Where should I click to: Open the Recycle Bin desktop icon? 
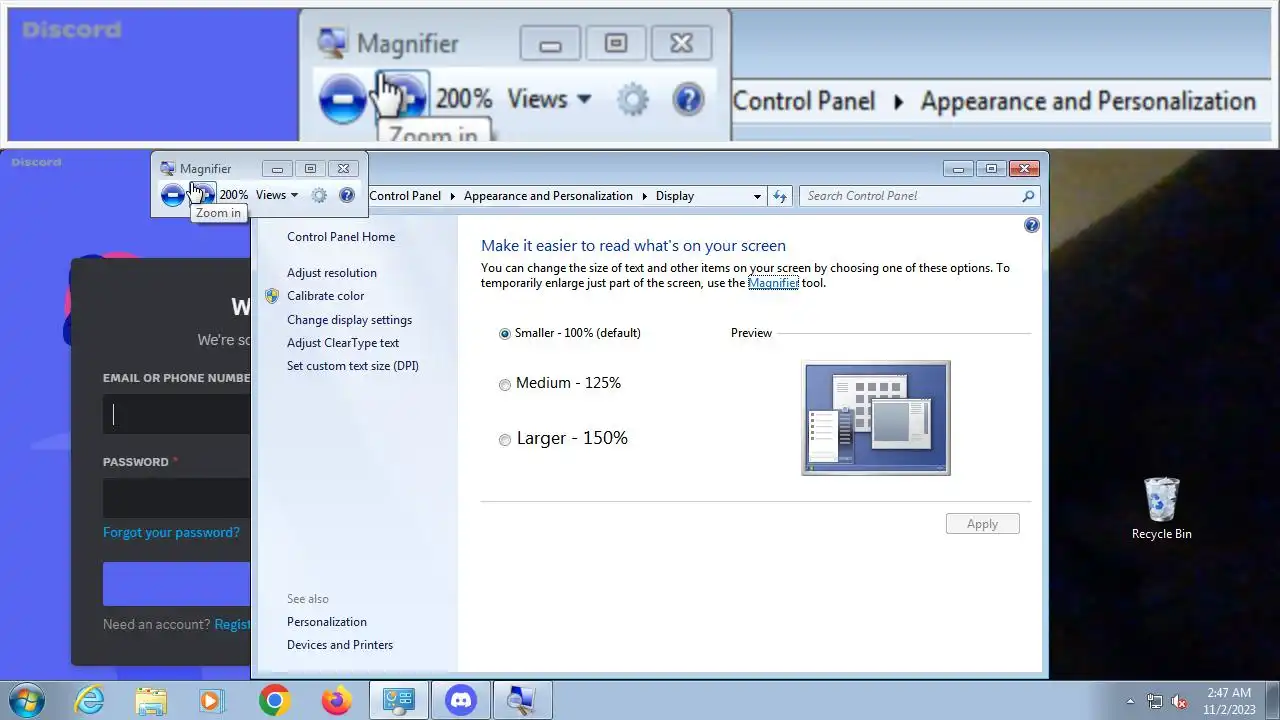[x=1161, y=509]
